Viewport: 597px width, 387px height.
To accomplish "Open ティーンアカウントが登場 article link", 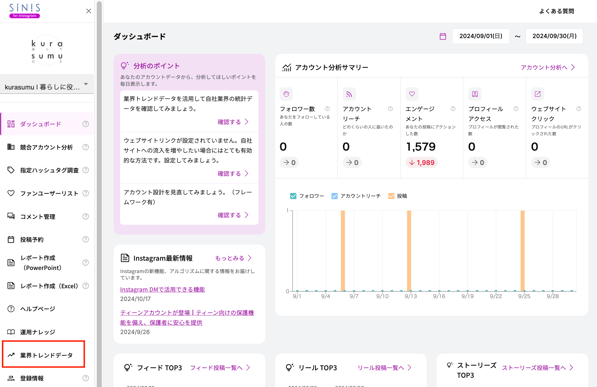I will coord(187,318).
